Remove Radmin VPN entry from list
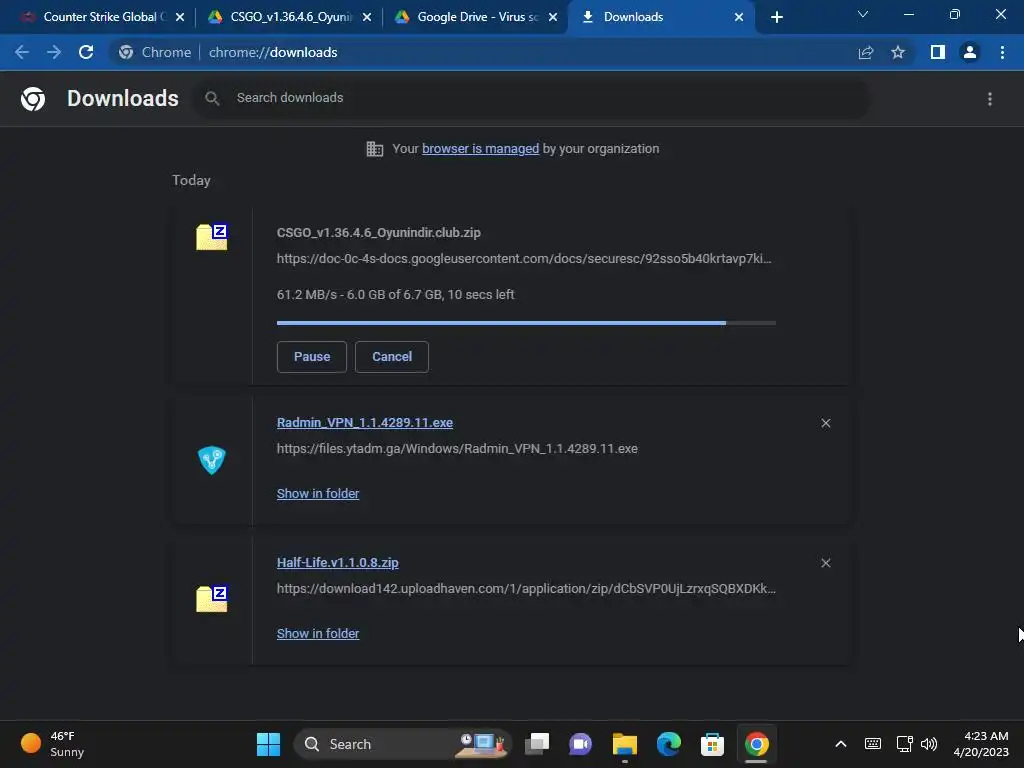Viewport: 1024px width, 768px height. (825, 423)
